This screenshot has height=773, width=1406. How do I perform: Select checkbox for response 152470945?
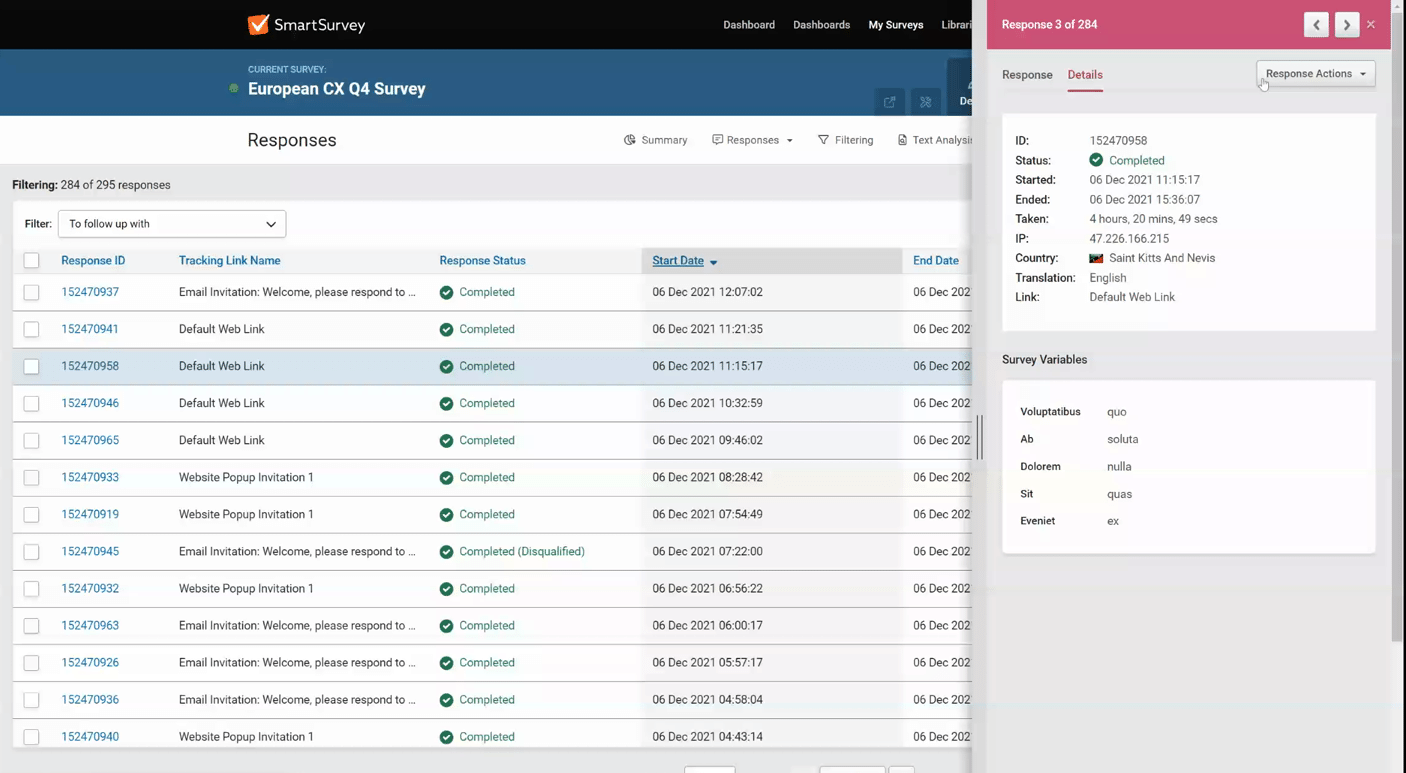[32, 552]
